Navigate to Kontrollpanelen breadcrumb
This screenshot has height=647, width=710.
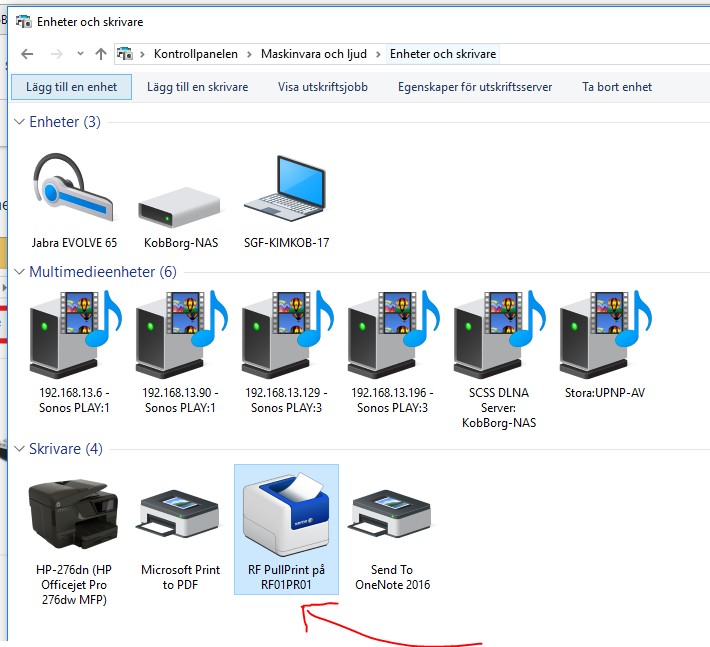(196, 54)
